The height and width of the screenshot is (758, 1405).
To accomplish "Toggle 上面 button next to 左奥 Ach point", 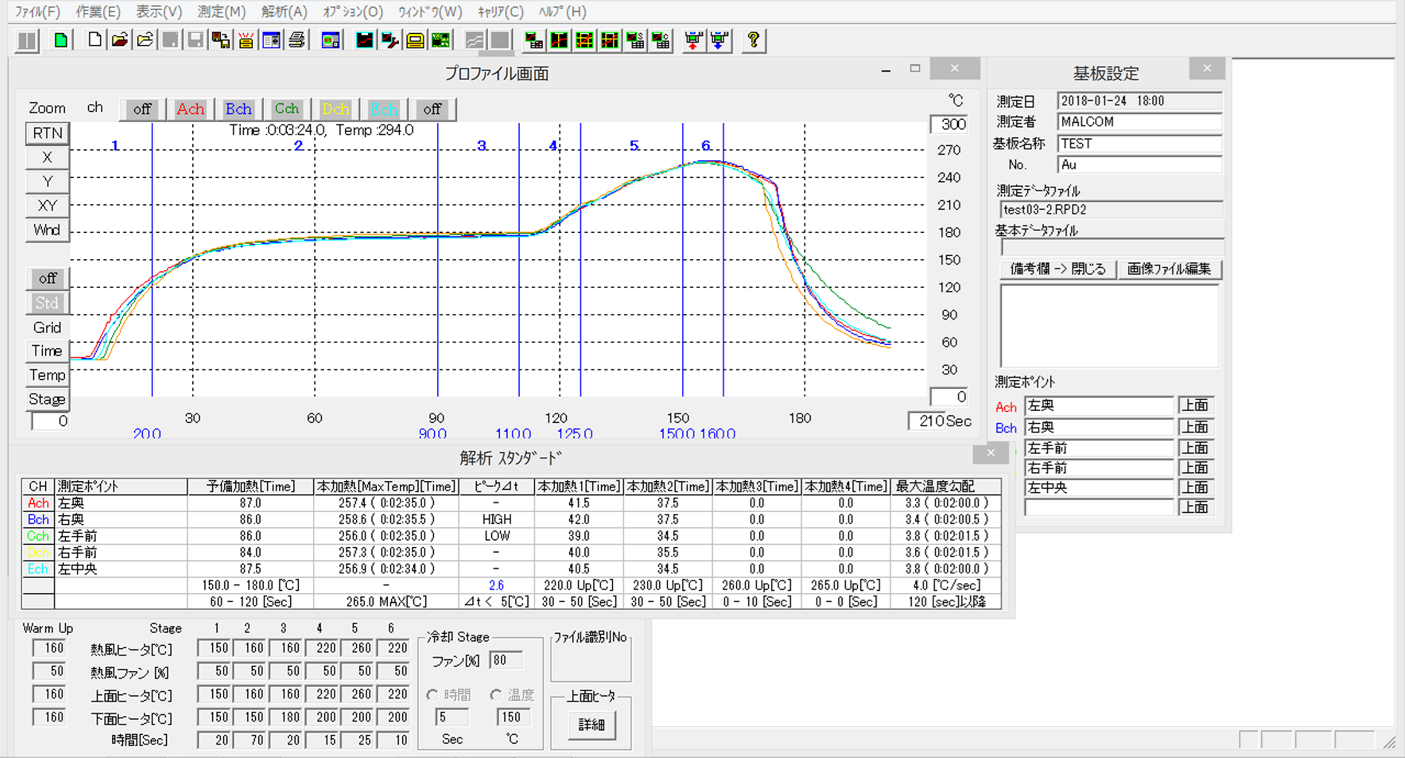I will click(1195, 406).
